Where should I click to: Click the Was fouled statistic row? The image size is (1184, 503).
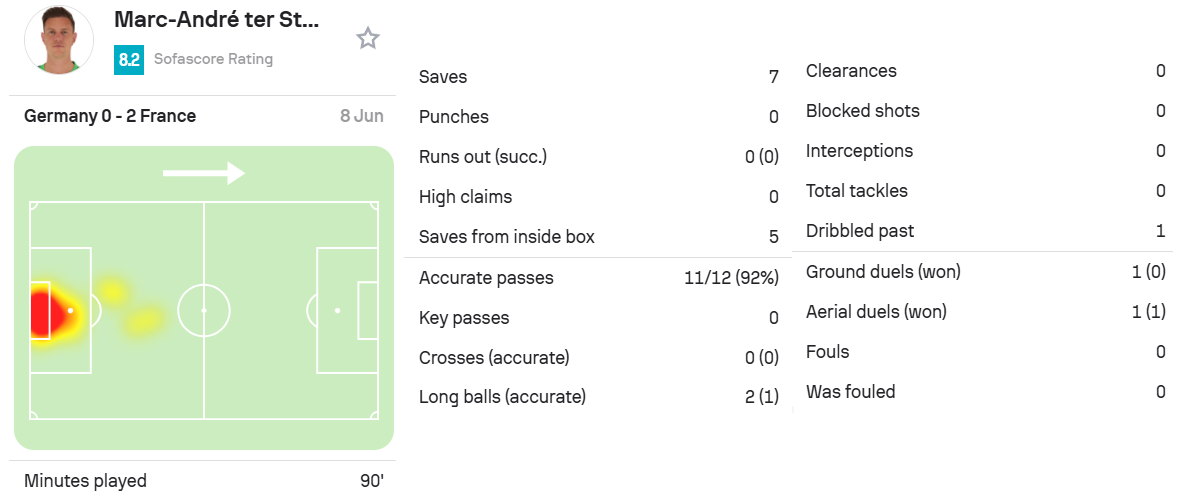(x=985, y=392)
